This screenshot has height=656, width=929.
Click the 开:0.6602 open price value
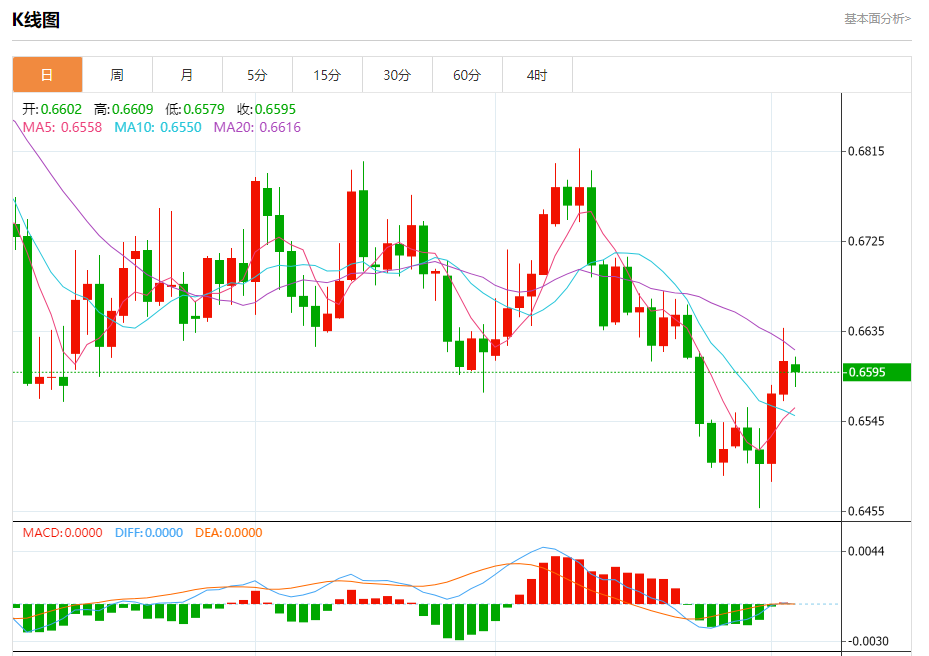(x=52, y=109)
